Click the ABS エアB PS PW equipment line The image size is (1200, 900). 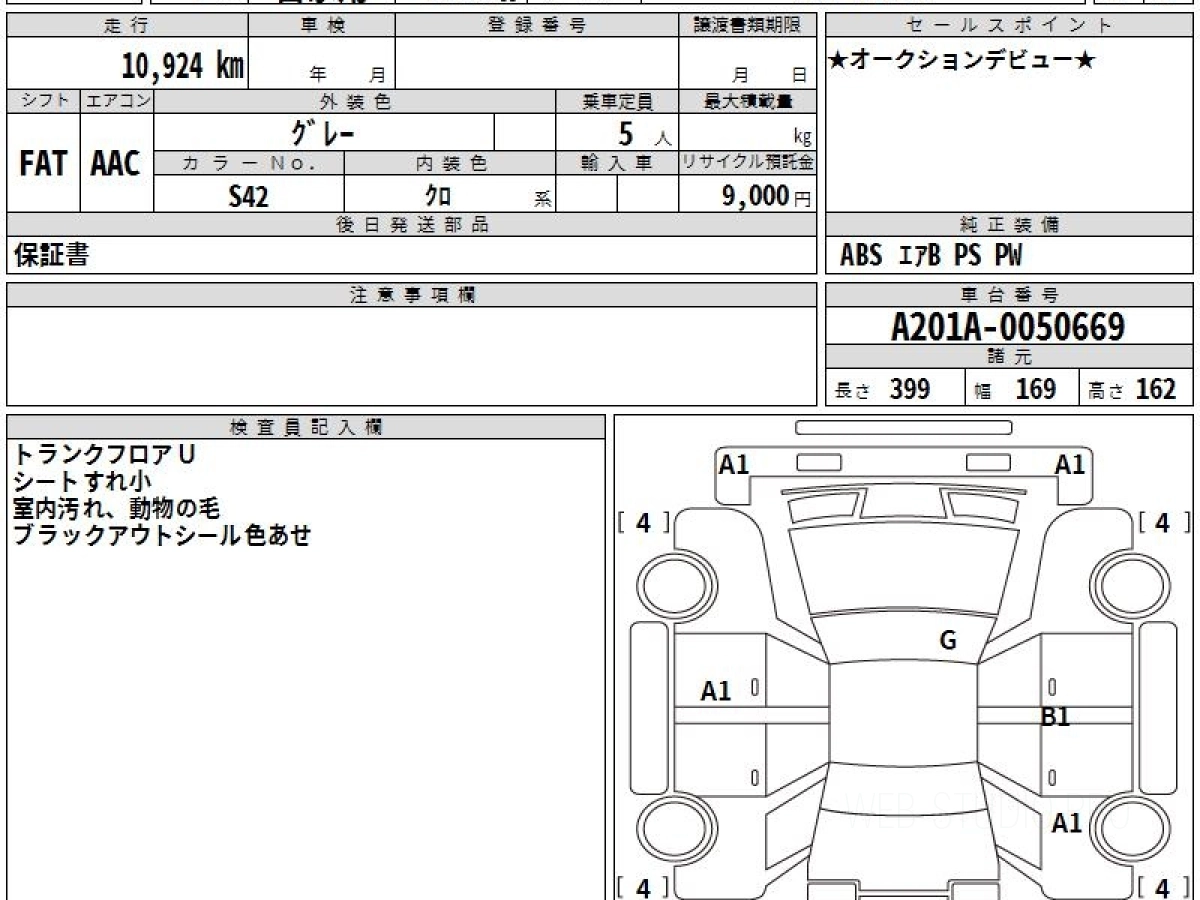(x=931, y=256)
